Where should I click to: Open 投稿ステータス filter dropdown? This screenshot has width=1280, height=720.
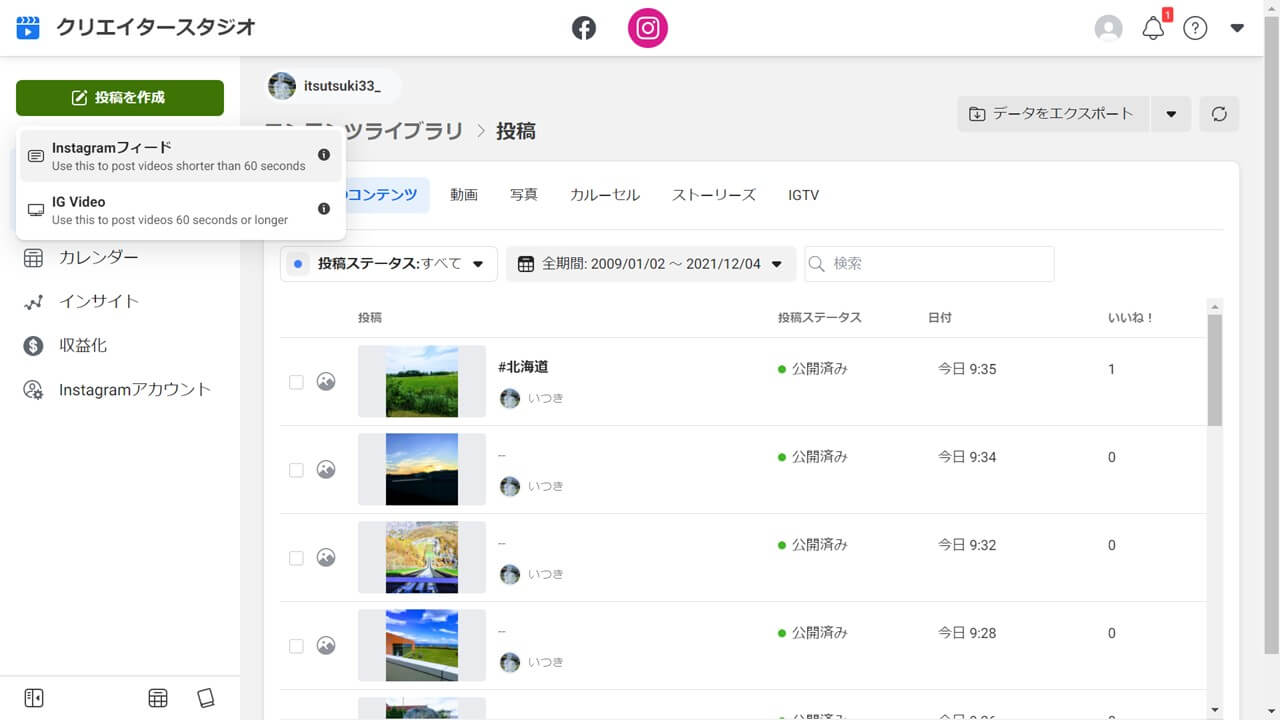[389, 264]
